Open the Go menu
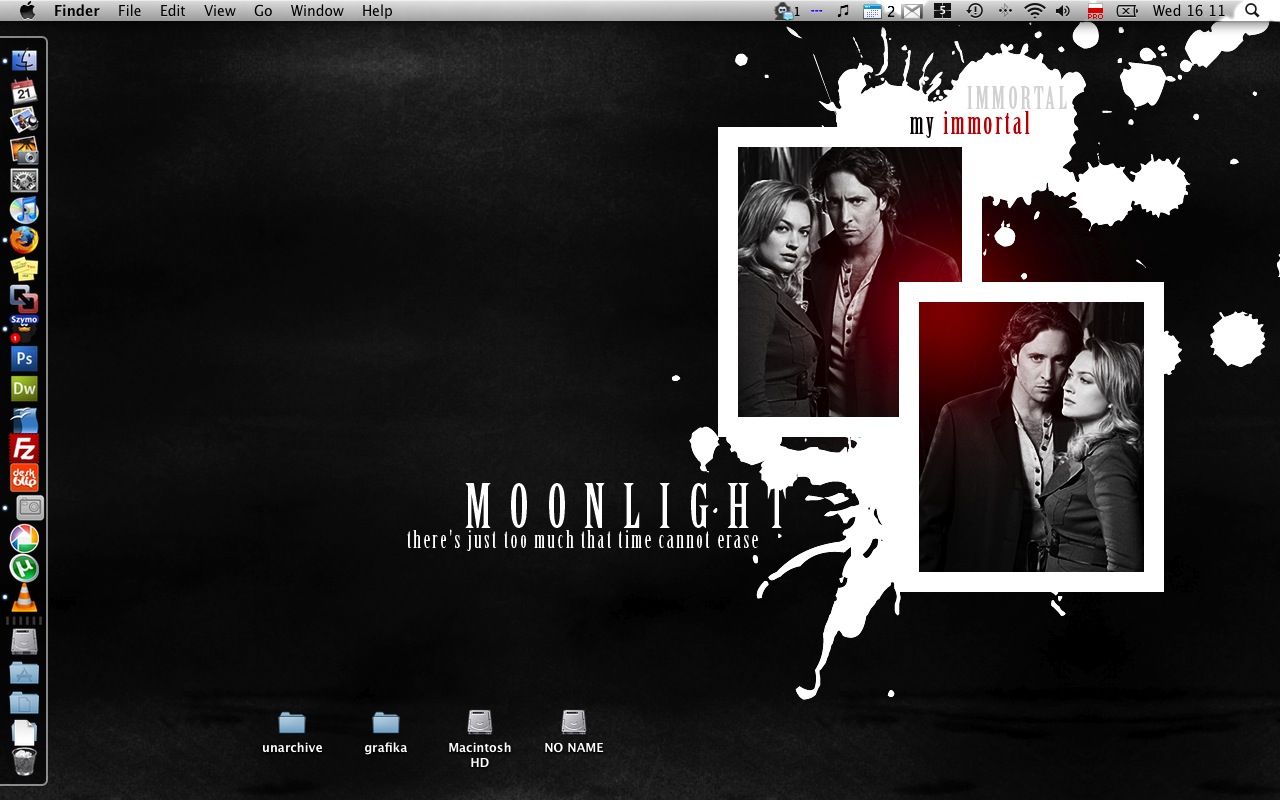 point(263,11)
